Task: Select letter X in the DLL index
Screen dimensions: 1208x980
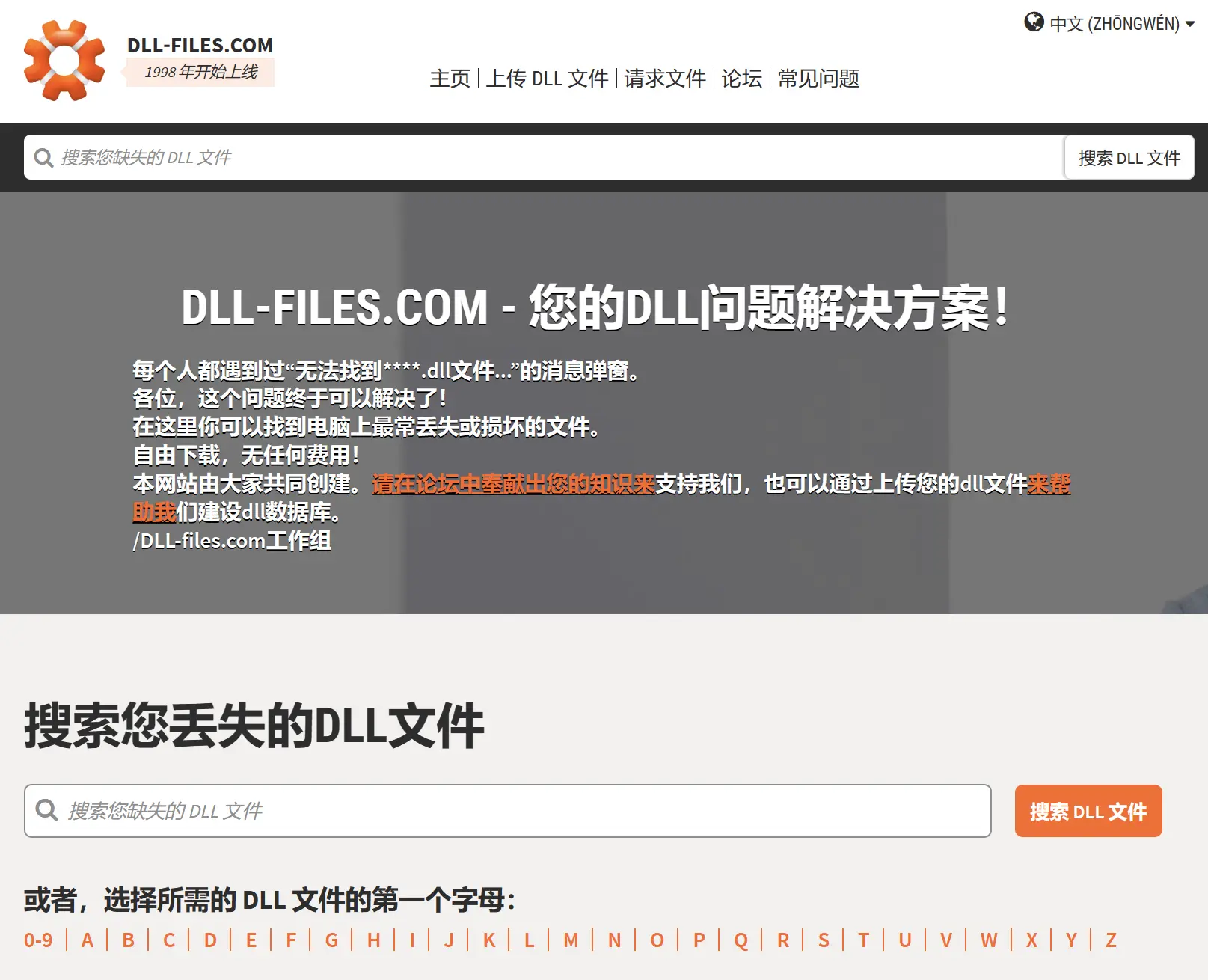Action: pyautogui.click(x=1031, y=940)
